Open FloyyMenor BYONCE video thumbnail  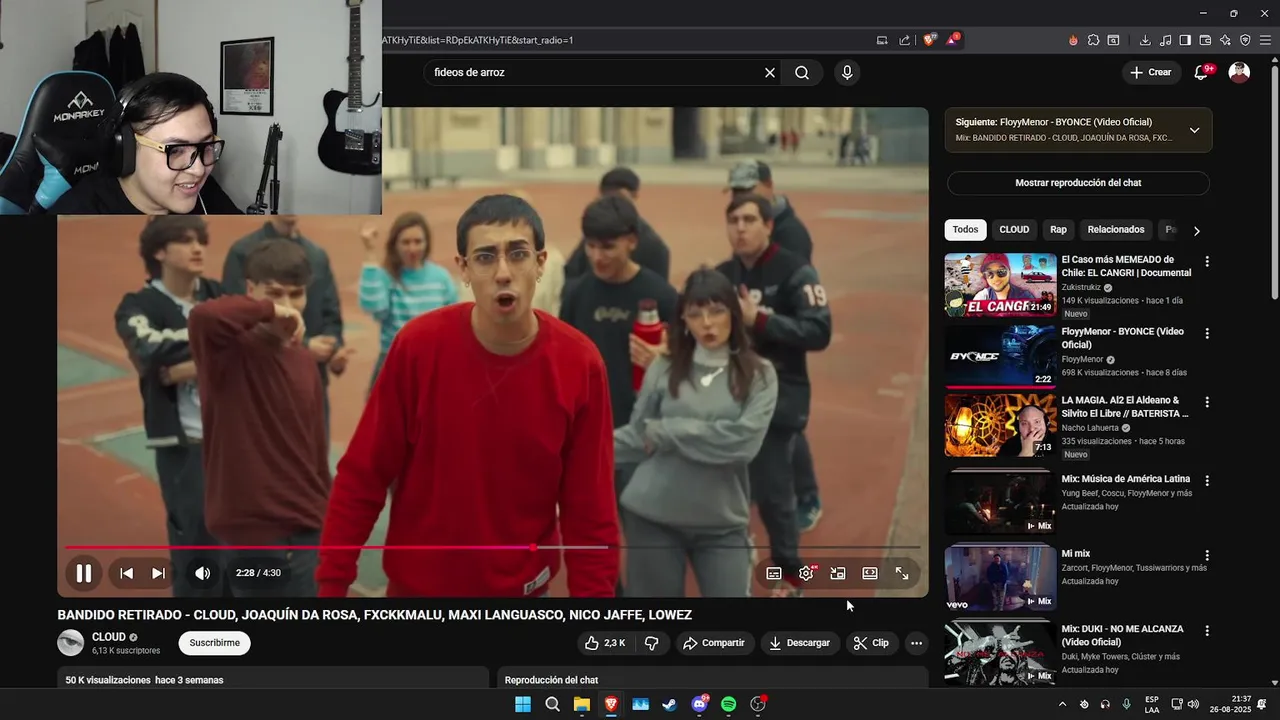point(1001,356)
